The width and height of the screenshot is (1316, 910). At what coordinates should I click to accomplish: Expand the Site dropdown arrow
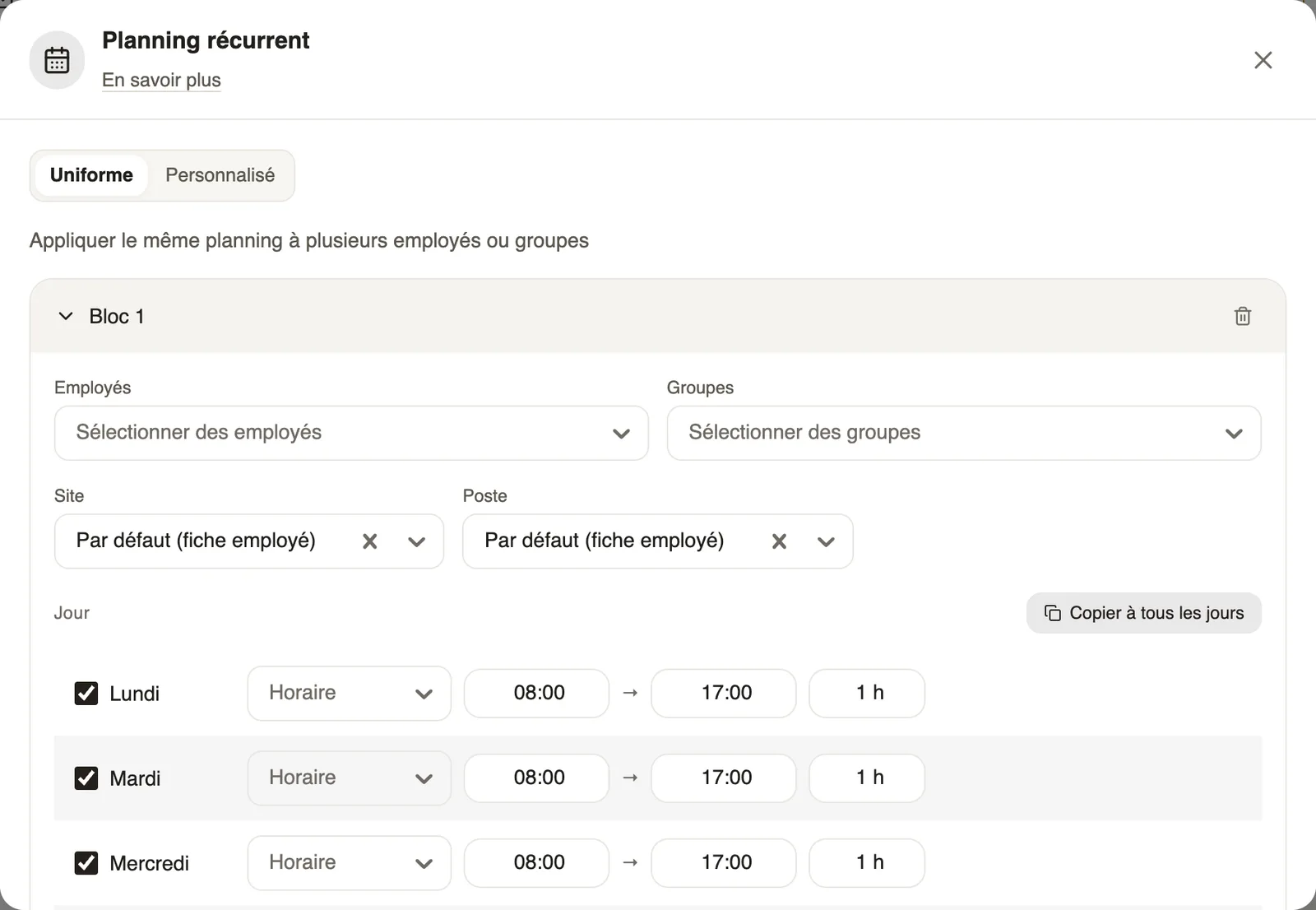coord(417,541)
